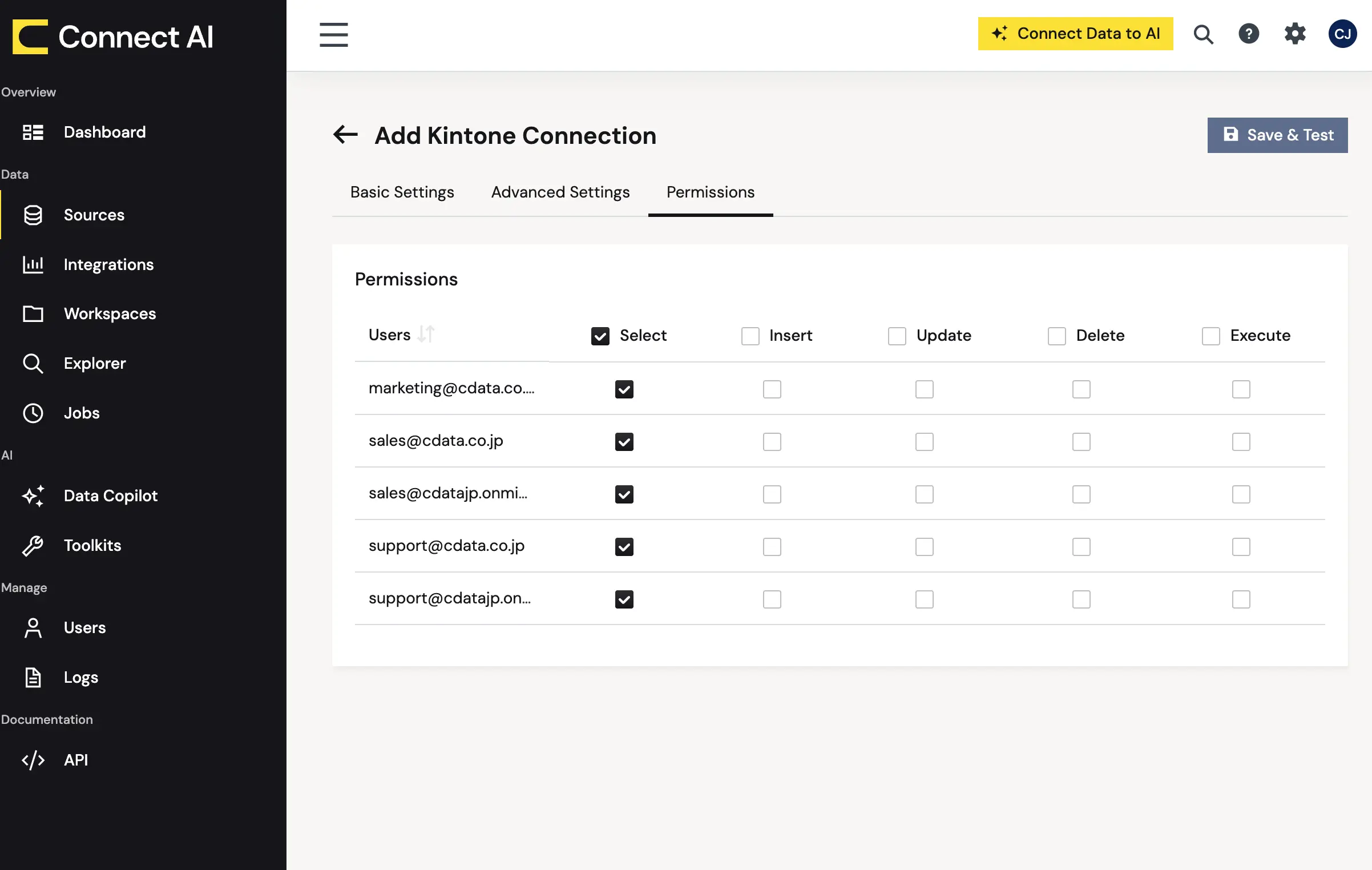
Task: Enable Execute for marketing@cdata.co user
Action: tap(1241, 389)
